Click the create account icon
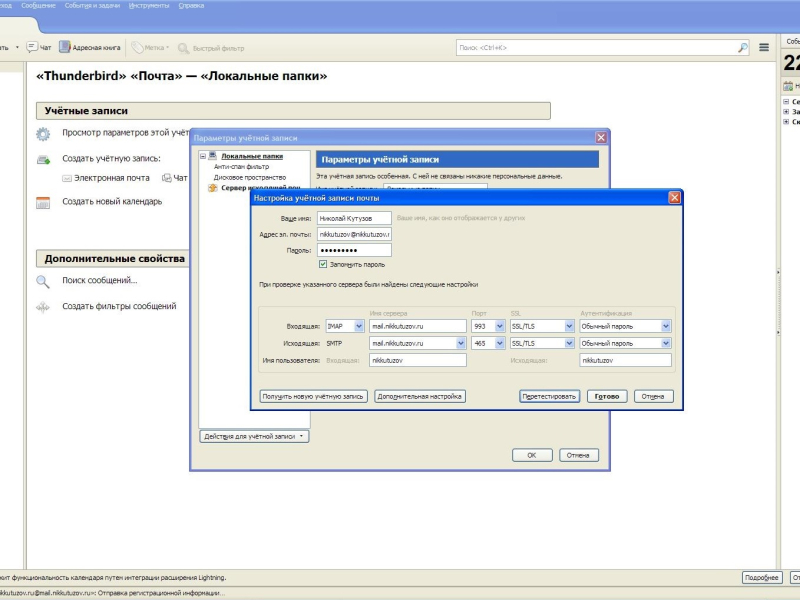Image resolution: width=800 pixels, height=600 pixels. tap(43, 160)
